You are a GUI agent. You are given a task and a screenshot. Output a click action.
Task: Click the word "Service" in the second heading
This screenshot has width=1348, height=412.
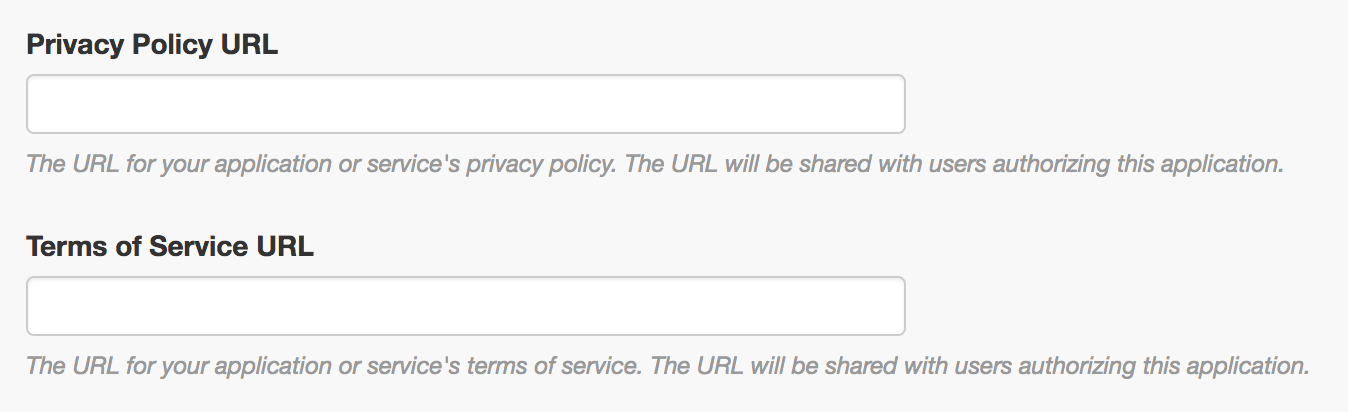coord(196,247)
